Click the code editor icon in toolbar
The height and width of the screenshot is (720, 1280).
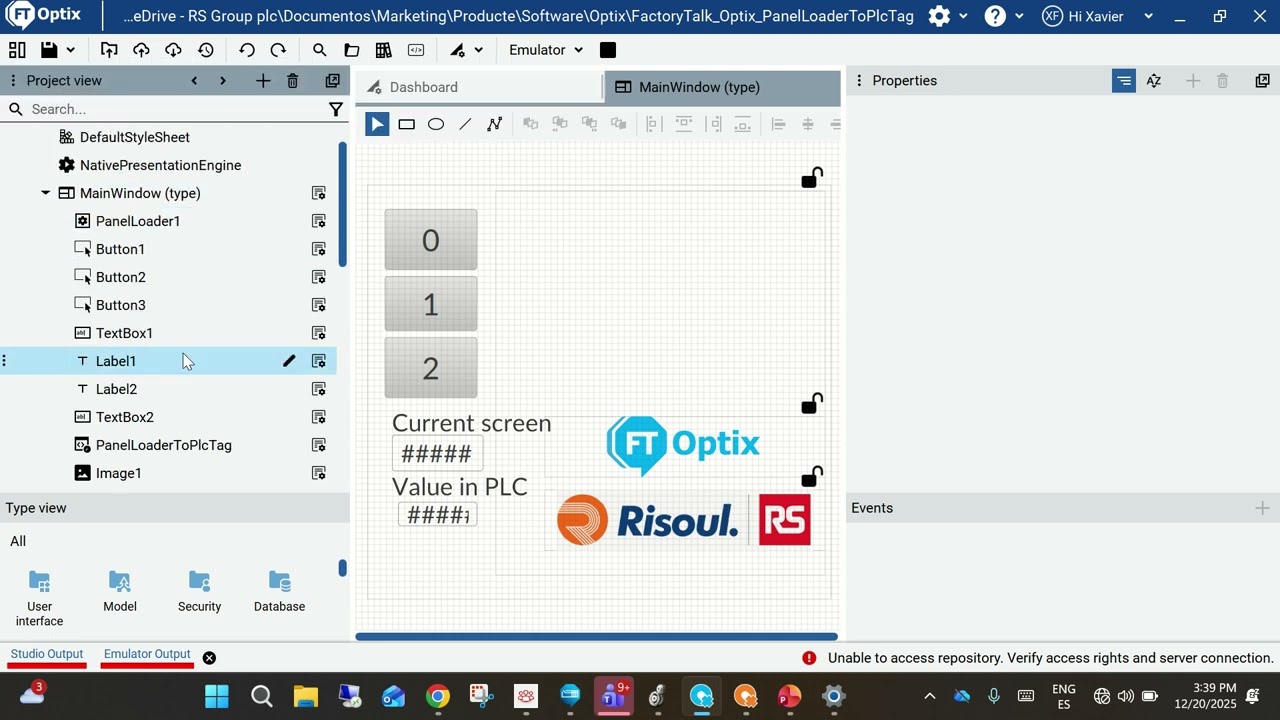pos(416,50)
